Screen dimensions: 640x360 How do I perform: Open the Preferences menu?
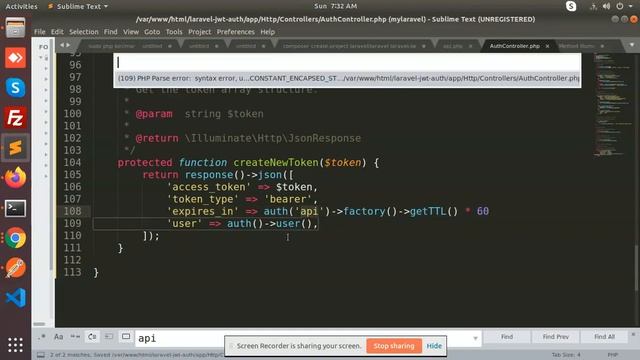click(x=236, y=32)
